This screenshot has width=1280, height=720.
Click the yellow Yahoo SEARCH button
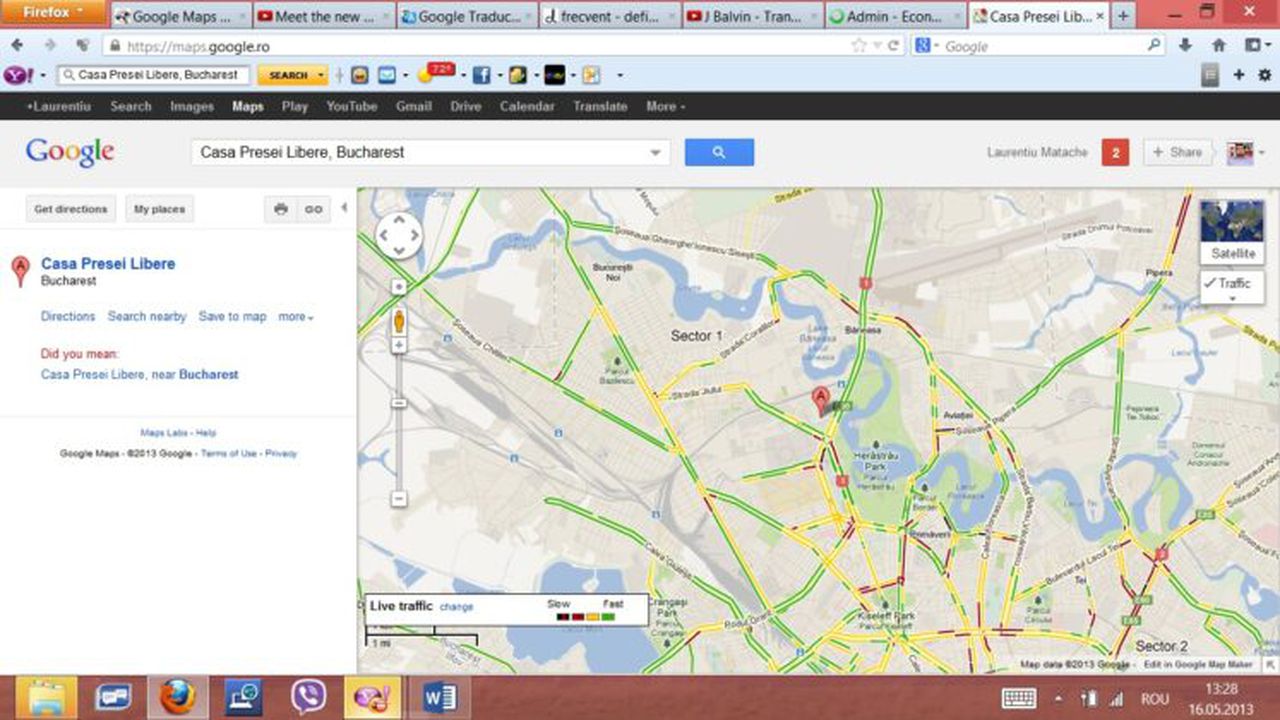point(292,75)
